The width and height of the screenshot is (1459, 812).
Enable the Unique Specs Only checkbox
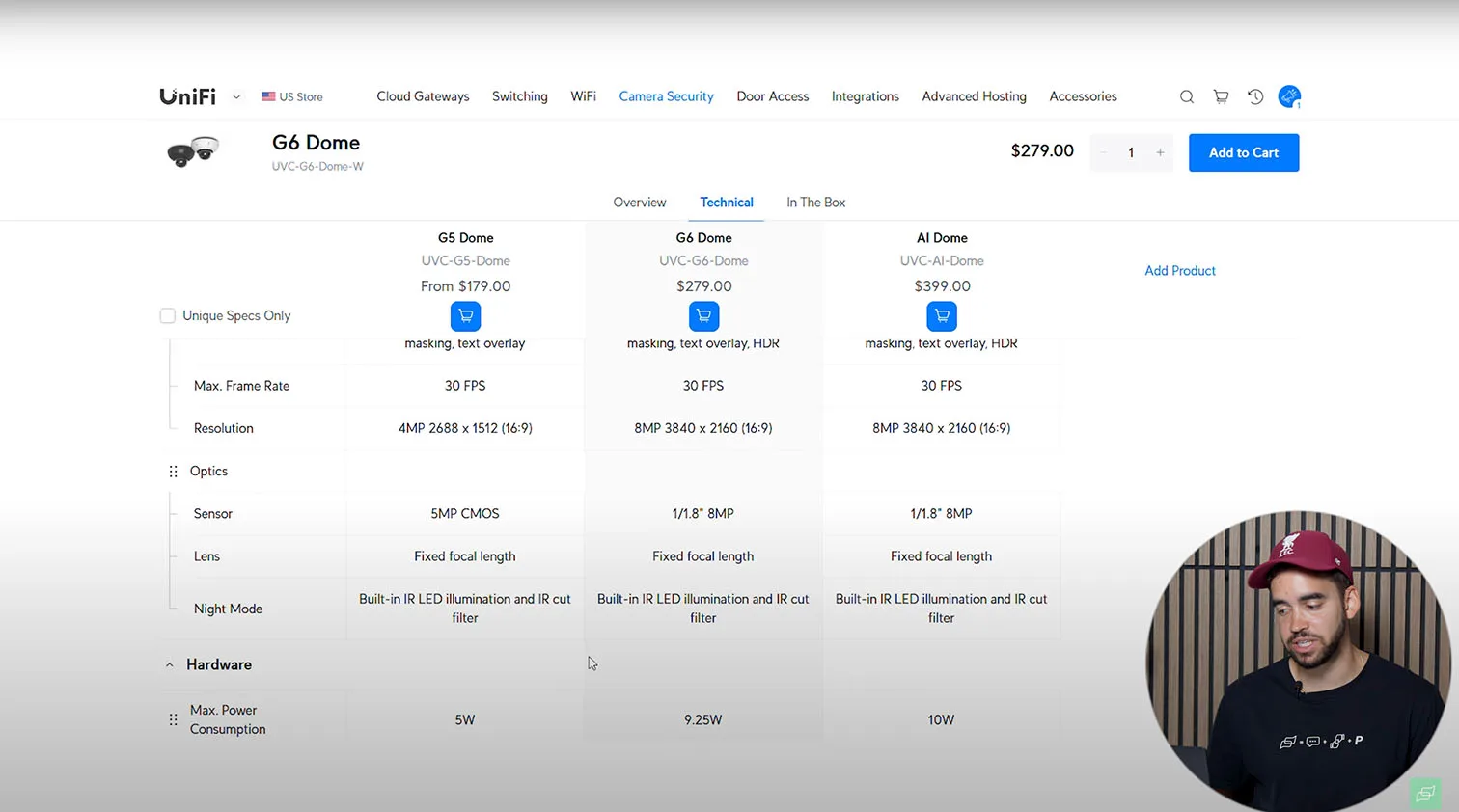click(168, 315)
